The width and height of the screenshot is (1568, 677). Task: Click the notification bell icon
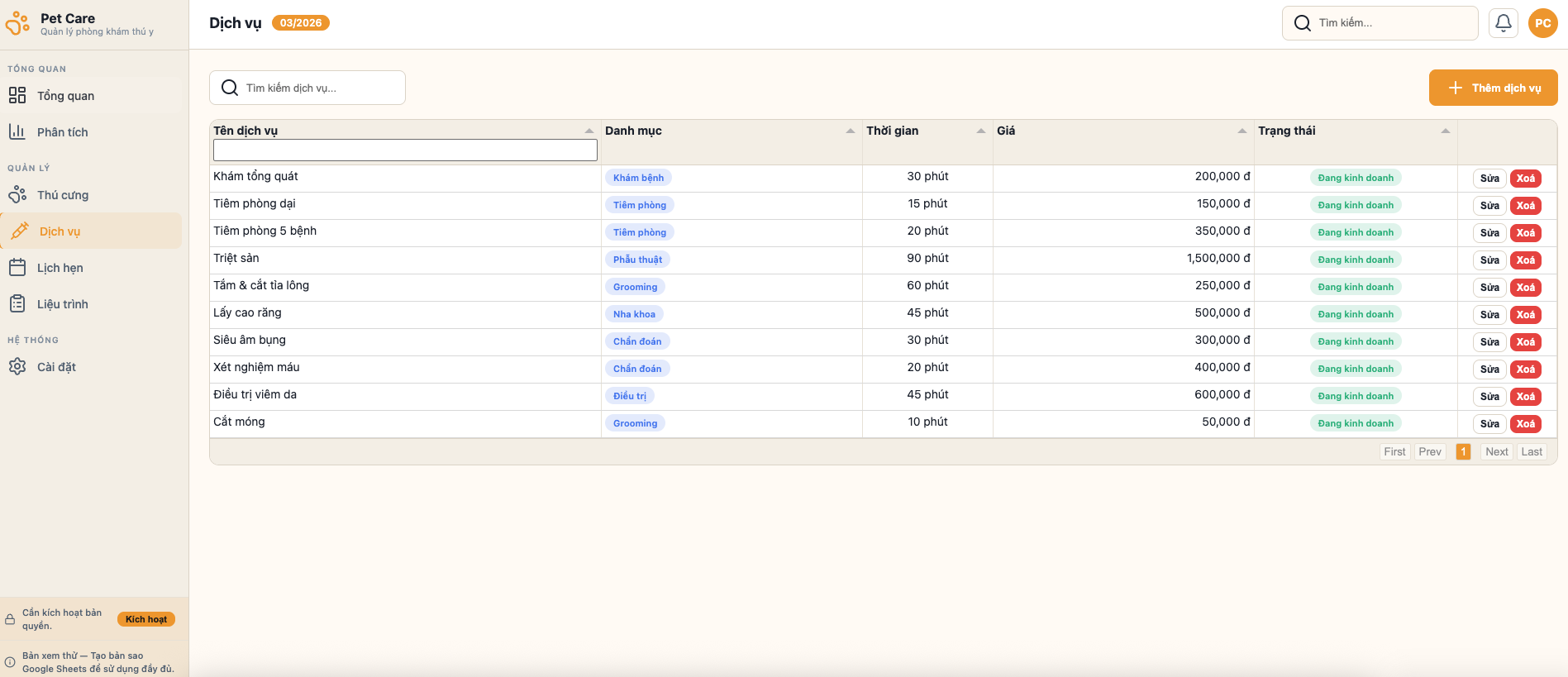[1503, 23]
